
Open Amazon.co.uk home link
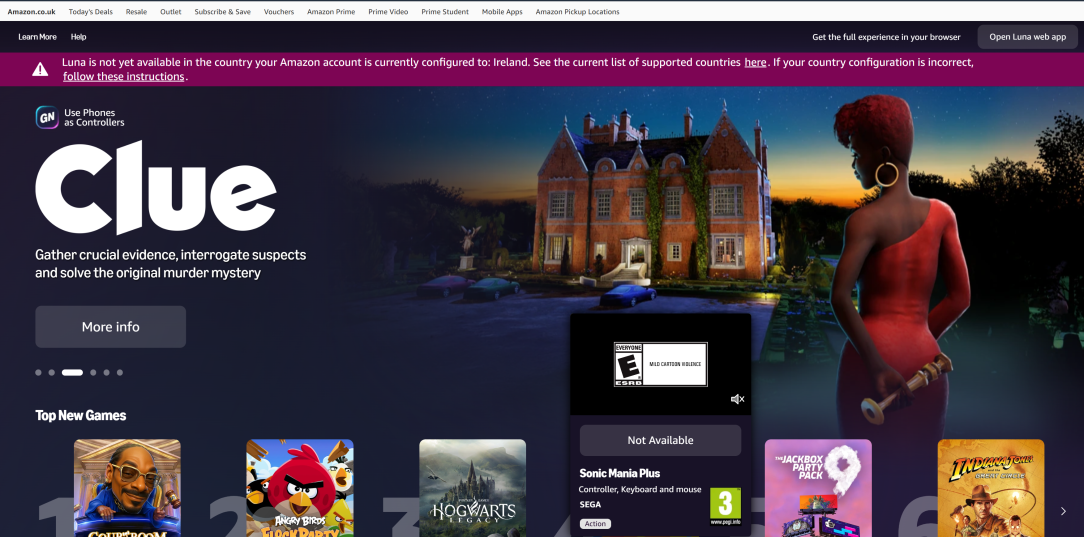click(31, 12)
